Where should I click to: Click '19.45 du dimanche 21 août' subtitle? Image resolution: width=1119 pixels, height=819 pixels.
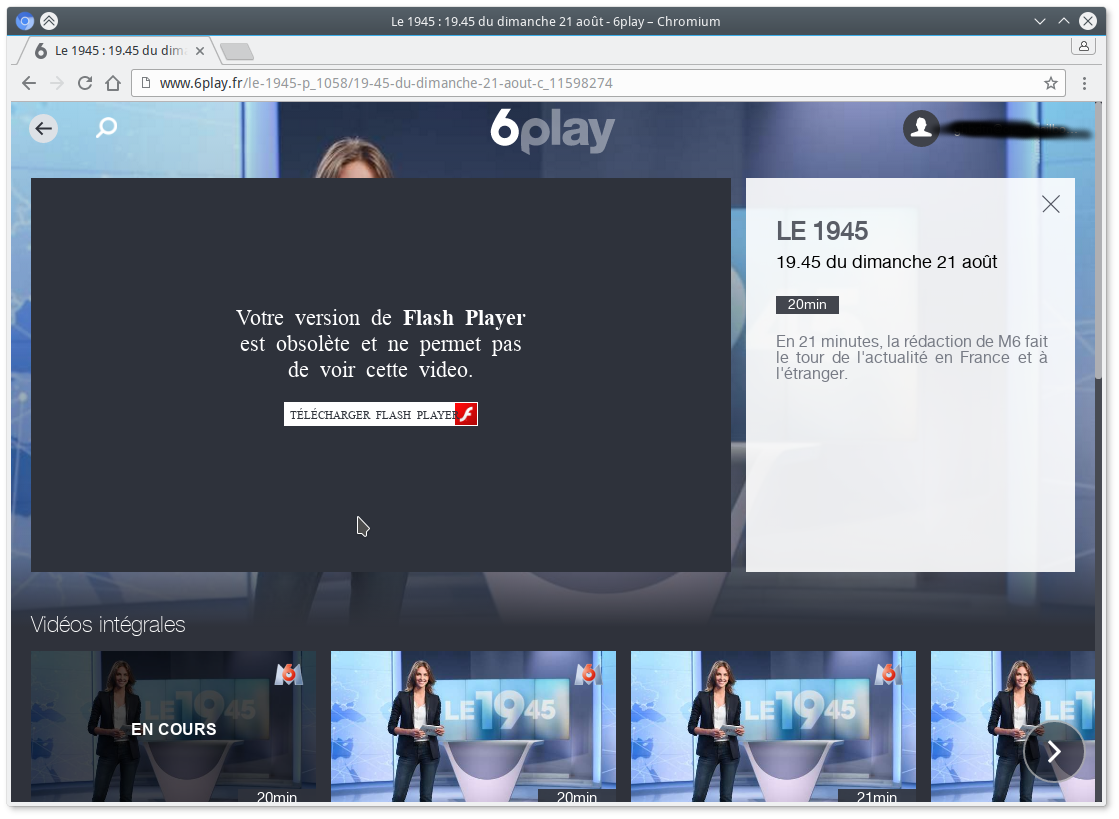coord(886,262)
